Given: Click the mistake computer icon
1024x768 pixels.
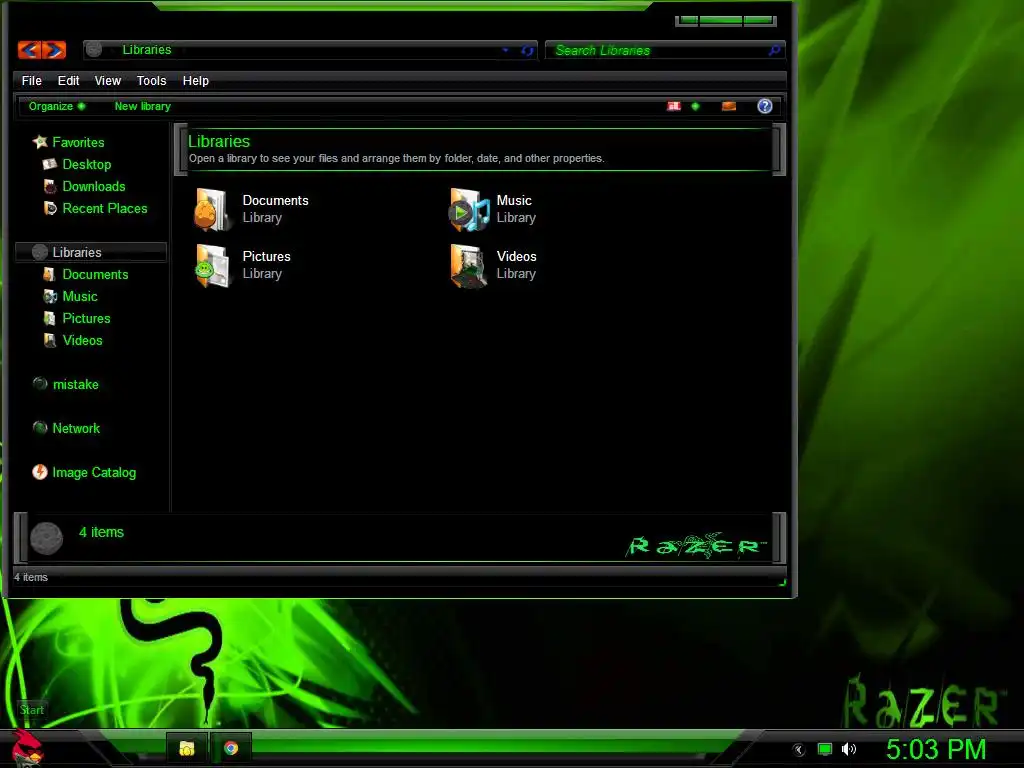Looking at the screenshot, I should [40, 384].
